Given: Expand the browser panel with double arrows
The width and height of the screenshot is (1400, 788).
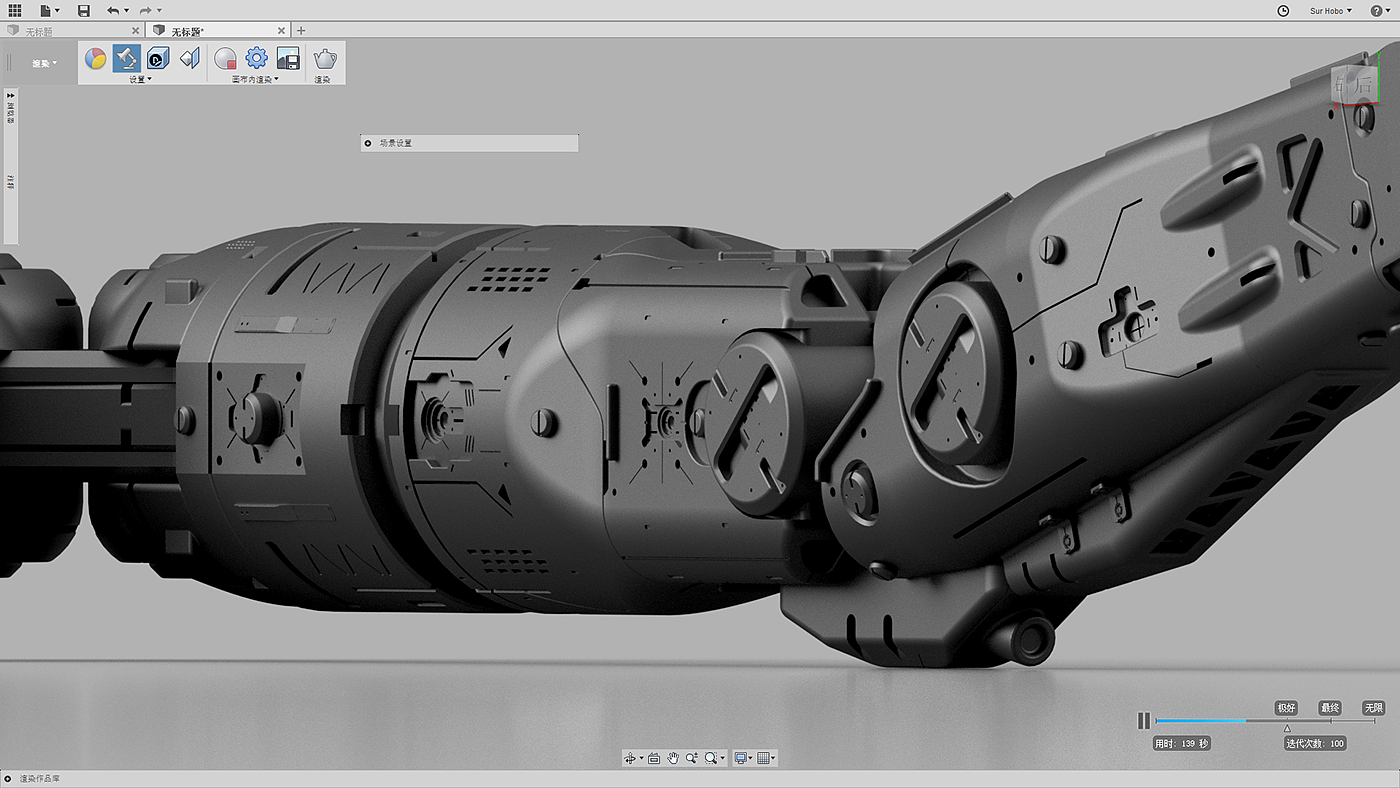Looking at the screenshot, I should pos(11,95).
